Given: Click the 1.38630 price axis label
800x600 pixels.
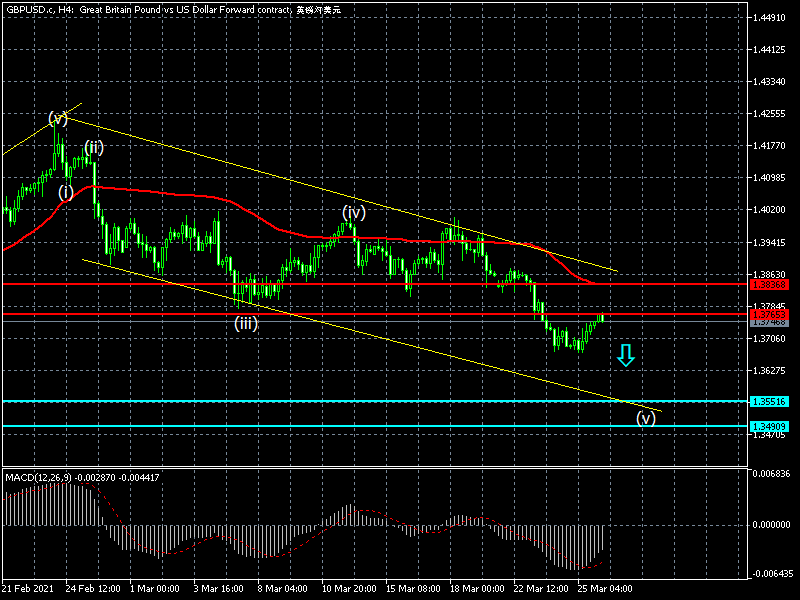Looking at the screenshot, I should point(769,274).
